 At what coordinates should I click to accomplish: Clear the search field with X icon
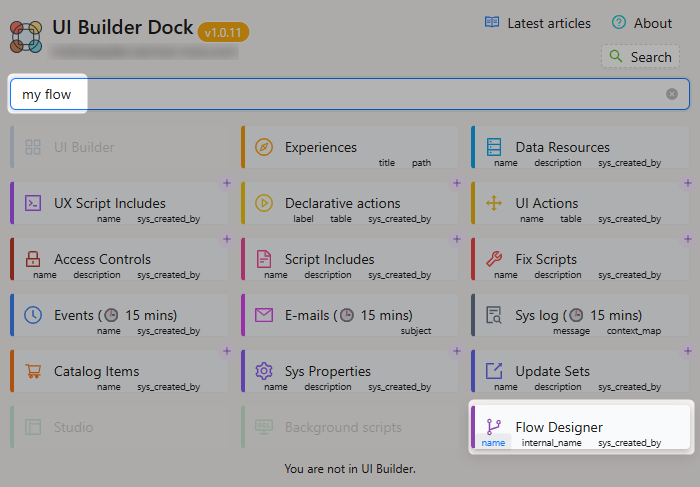pyautogui.click(x=672, y=94)
